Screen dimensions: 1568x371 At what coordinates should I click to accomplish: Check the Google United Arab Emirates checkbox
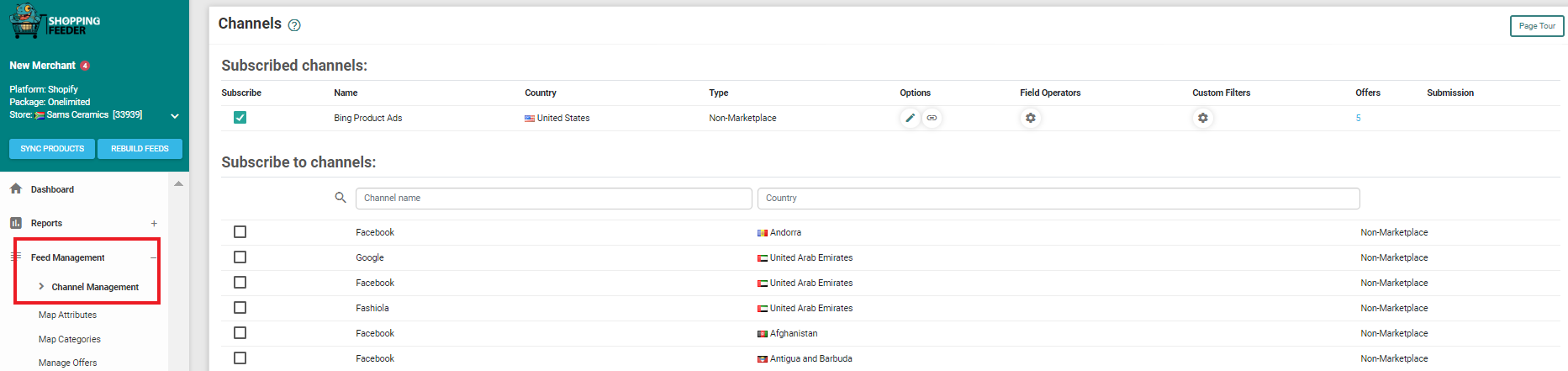tap(240, 257)
